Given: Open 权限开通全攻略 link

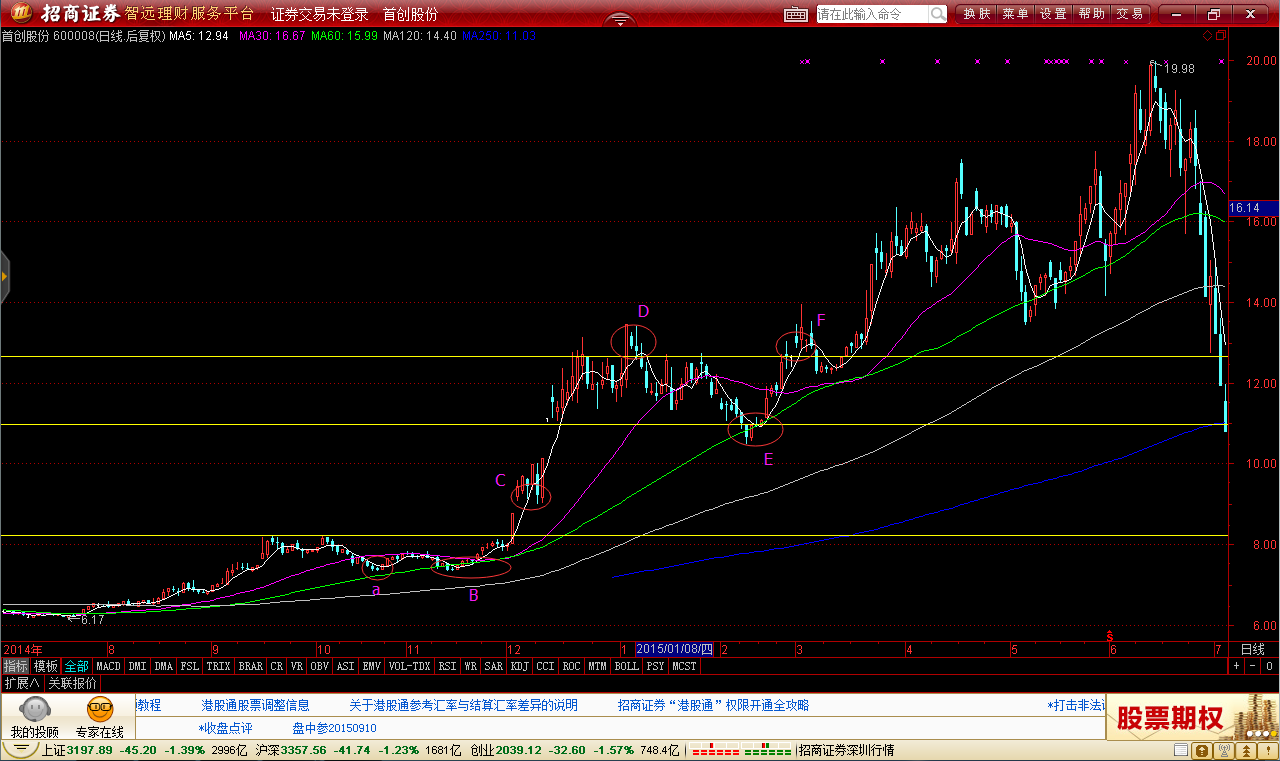Looking at the screenshot, I should click(769, 705).
